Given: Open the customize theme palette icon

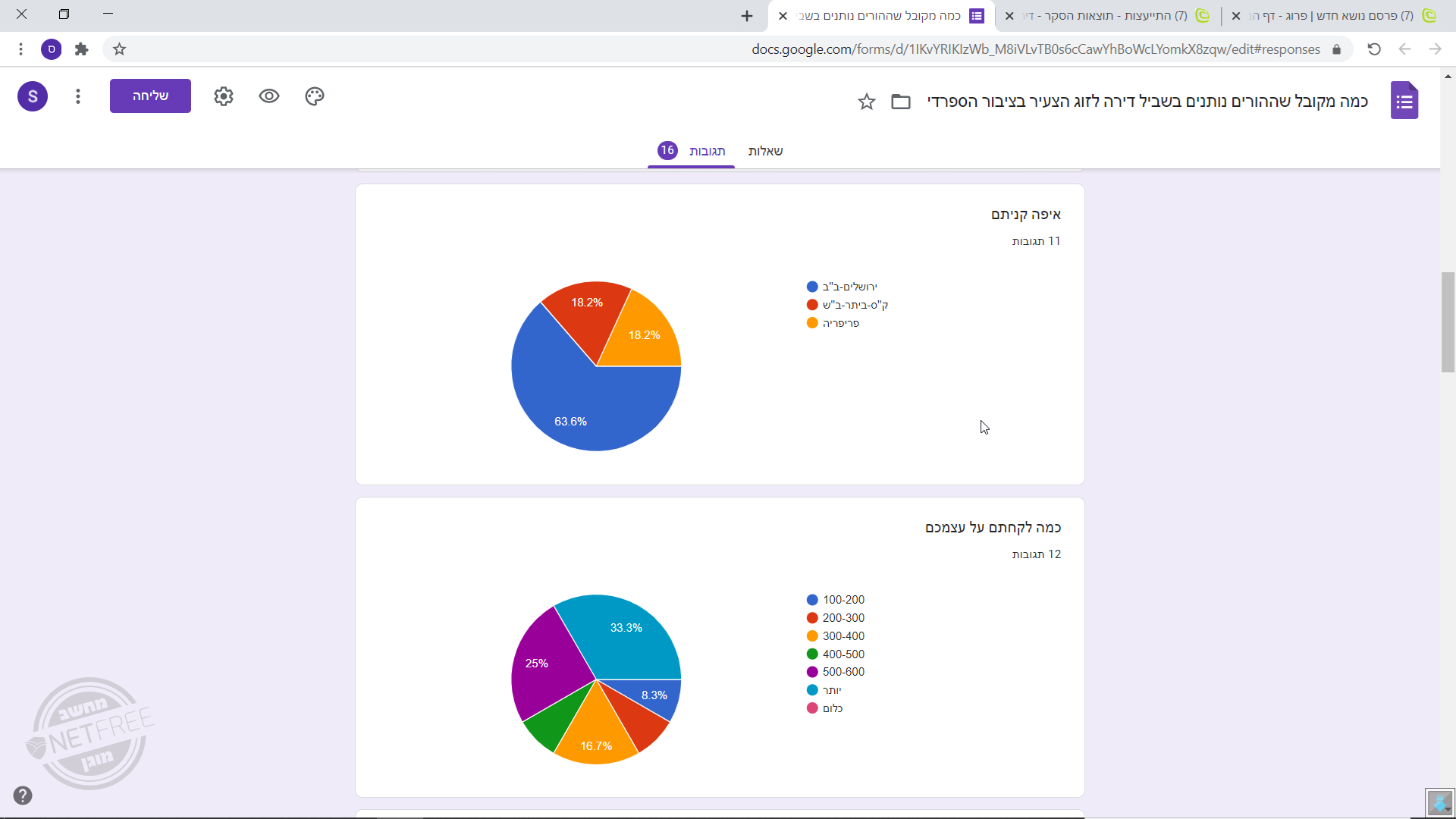Looking at the screenshot, I should click(315, 96).
